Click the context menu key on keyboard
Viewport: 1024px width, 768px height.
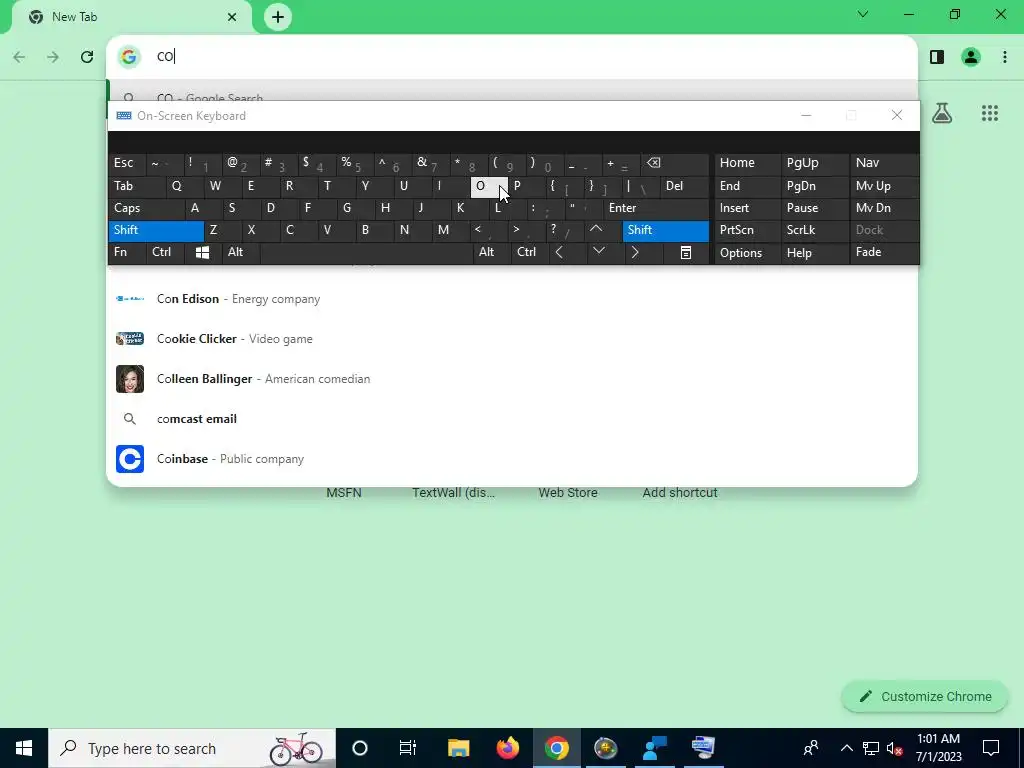[685, 252]
